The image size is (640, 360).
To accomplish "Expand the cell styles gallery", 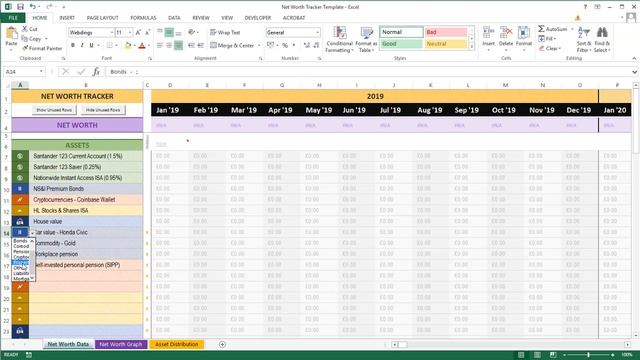I will pyautogui.click(x=472, y=47).
